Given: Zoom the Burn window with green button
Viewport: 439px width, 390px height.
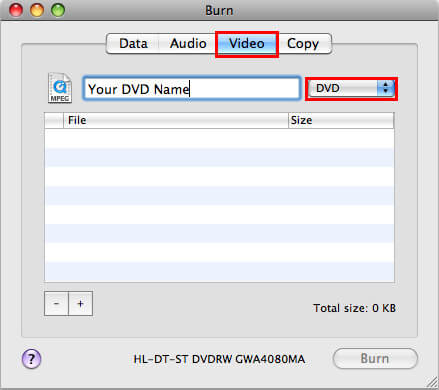Looking at the screenshot, I should tap(58, 10).
